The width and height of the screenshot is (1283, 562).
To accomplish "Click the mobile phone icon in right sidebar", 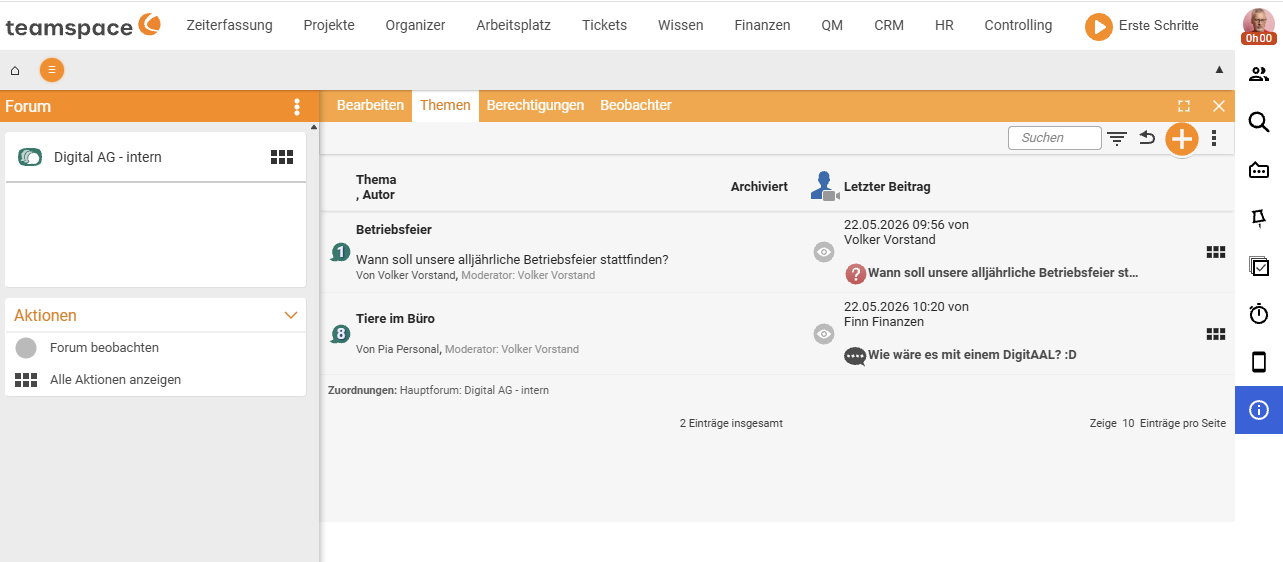I will [x=1259, y=362].
